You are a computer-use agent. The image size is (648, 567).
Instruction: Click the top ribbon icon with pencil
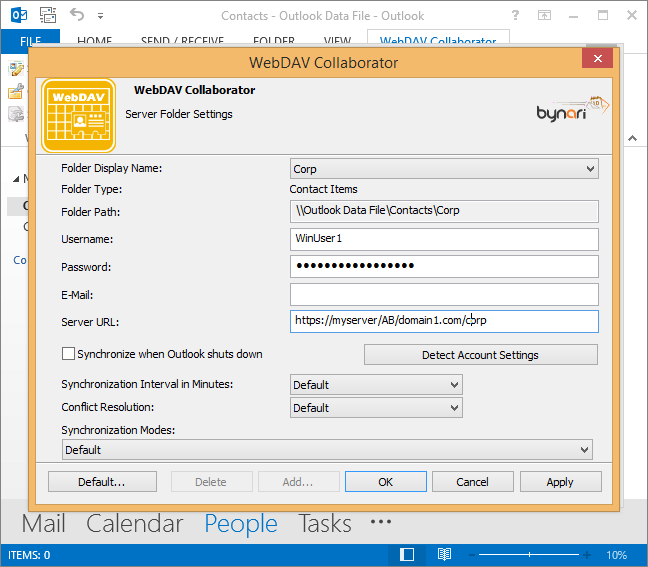pos(16,69)
